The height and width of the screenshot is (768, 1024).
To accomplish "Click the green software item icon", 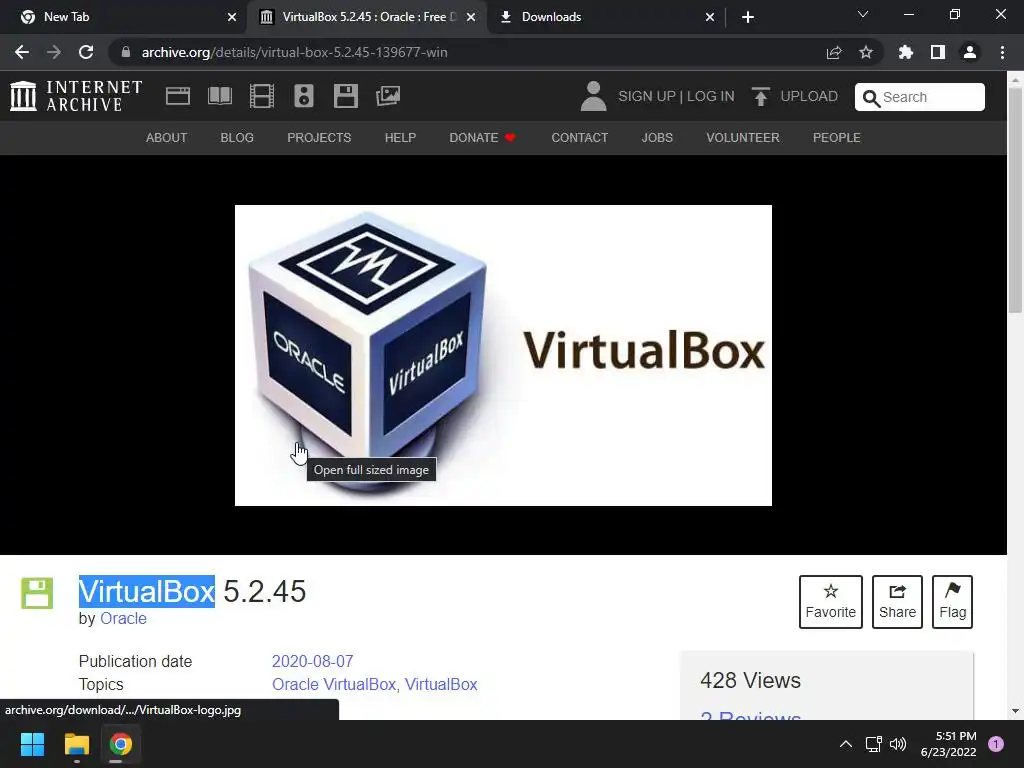I will [37, 593].
